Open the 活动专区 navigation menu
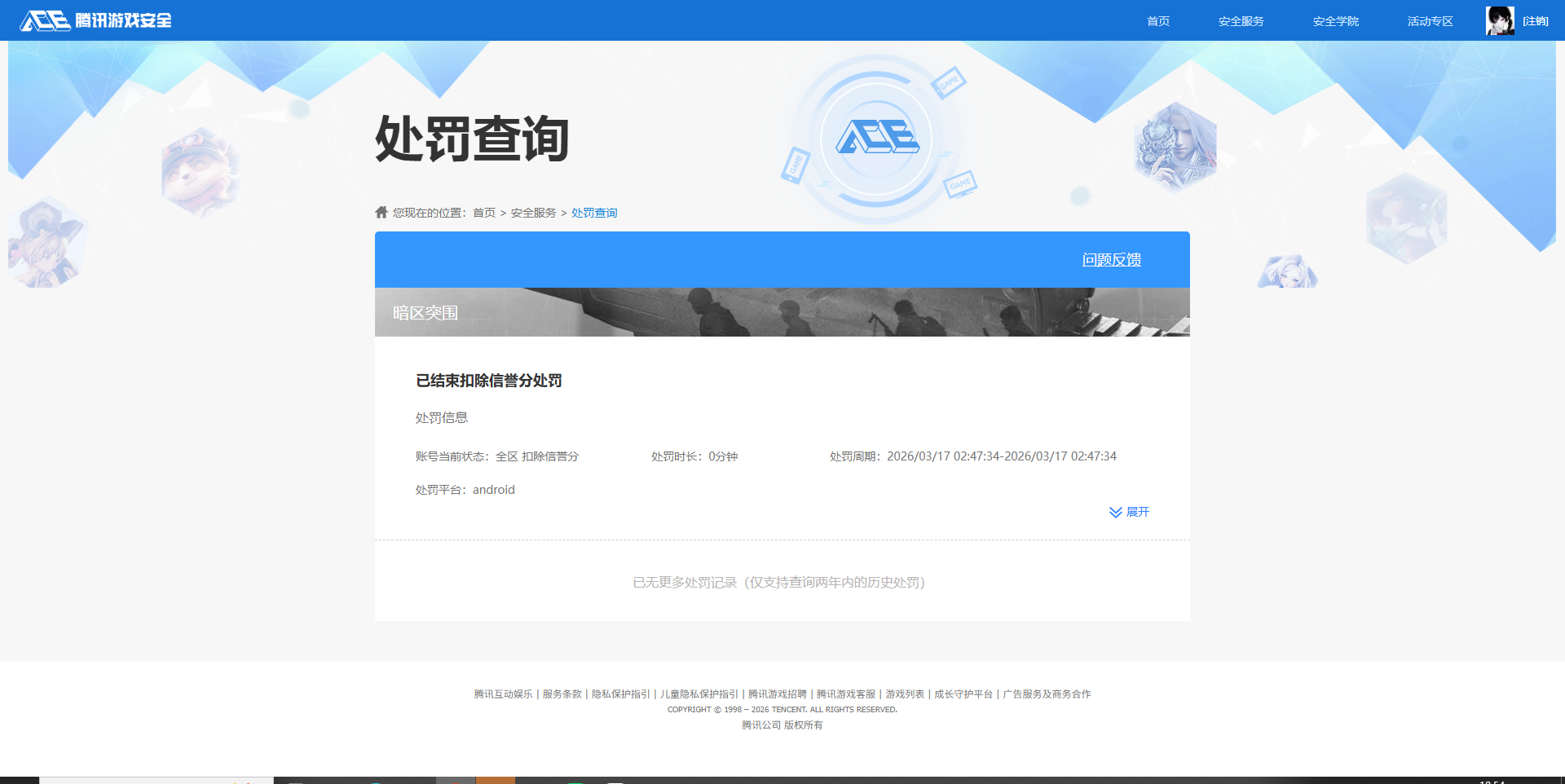Viewport: 1565px width, 784px height. coord(1430,21)
